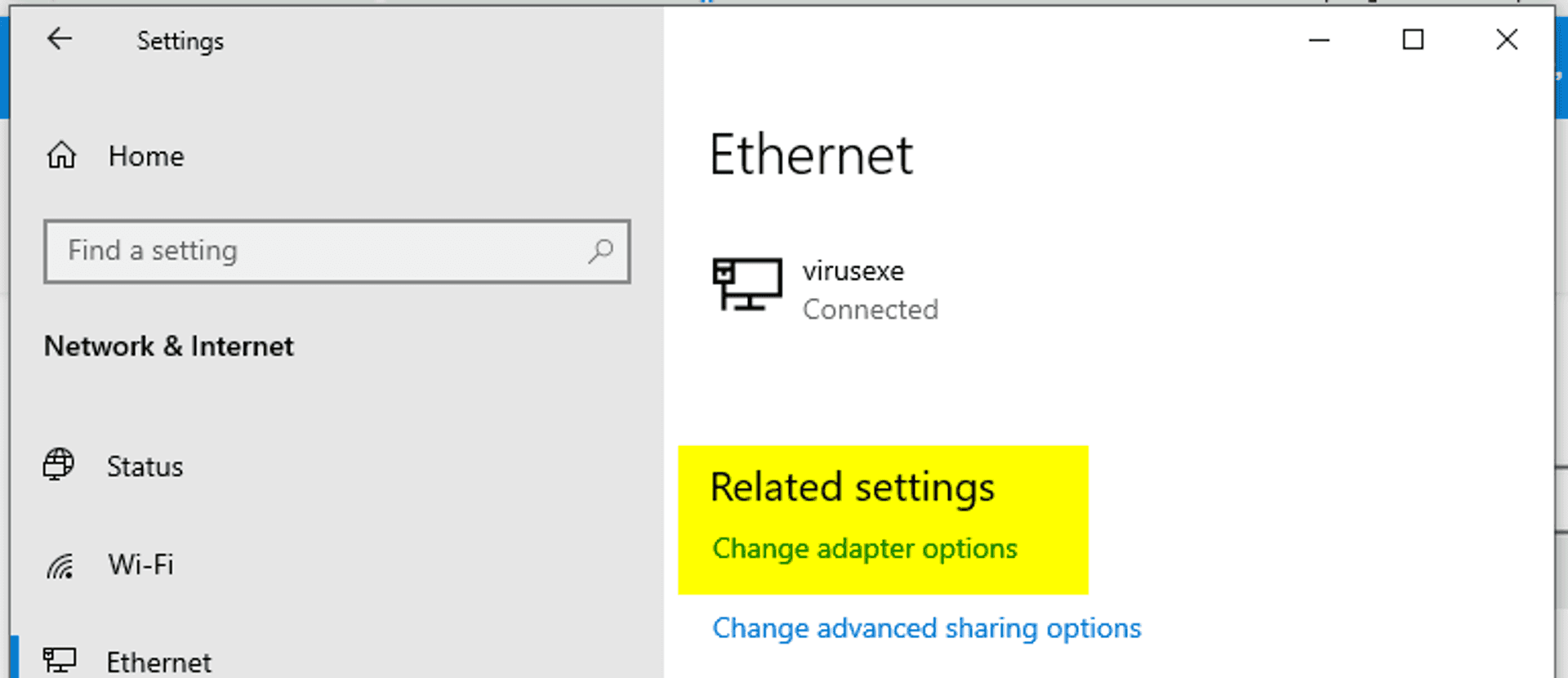Click the Connected status text
The height and width of the screenshot is (678, 1568).
tap(870, 310)
